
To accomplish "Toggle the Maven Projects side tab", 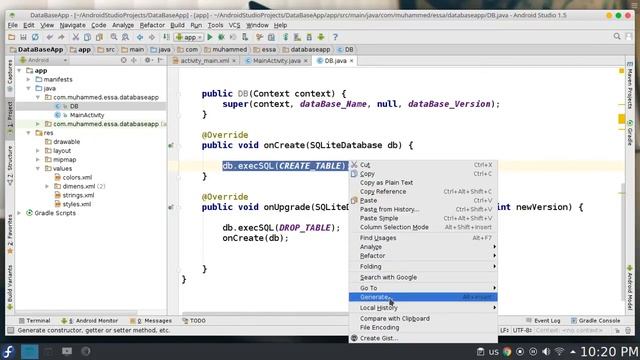I will [x=630, y=85].
